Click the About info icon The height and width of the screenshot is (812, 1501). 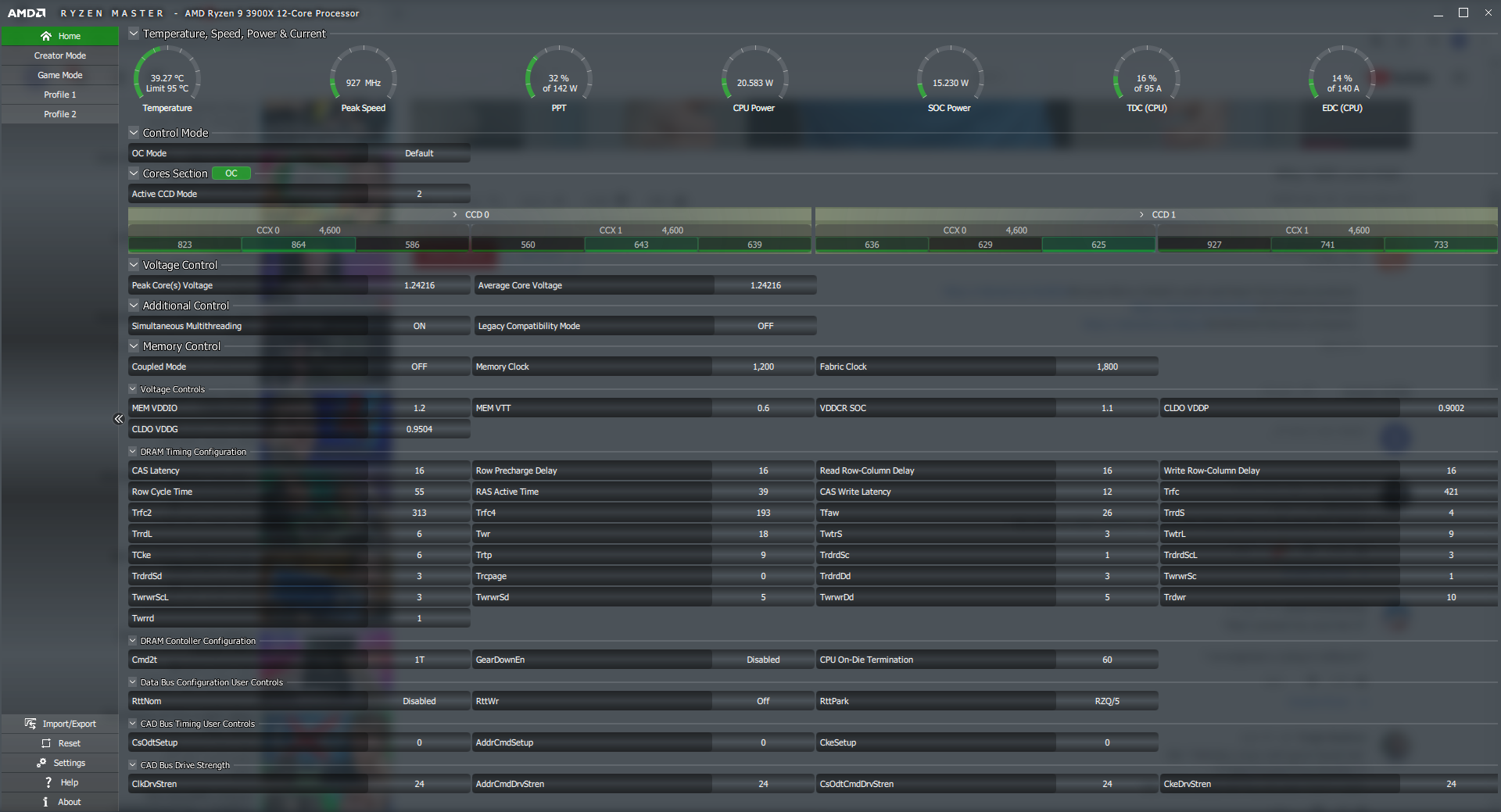pos(45,802)
